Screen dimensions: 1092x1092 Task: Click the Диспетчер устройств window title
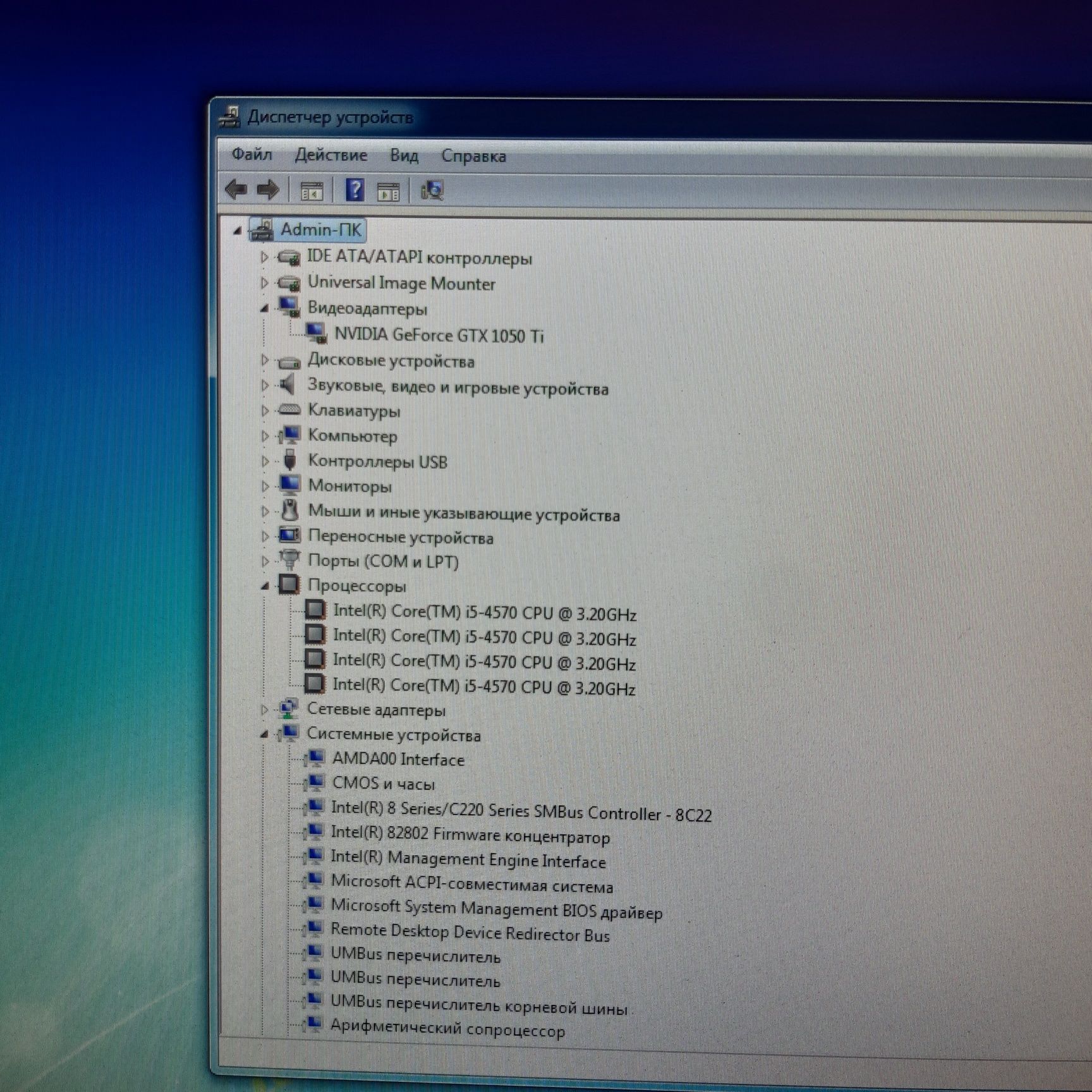[x=330, y=117]
